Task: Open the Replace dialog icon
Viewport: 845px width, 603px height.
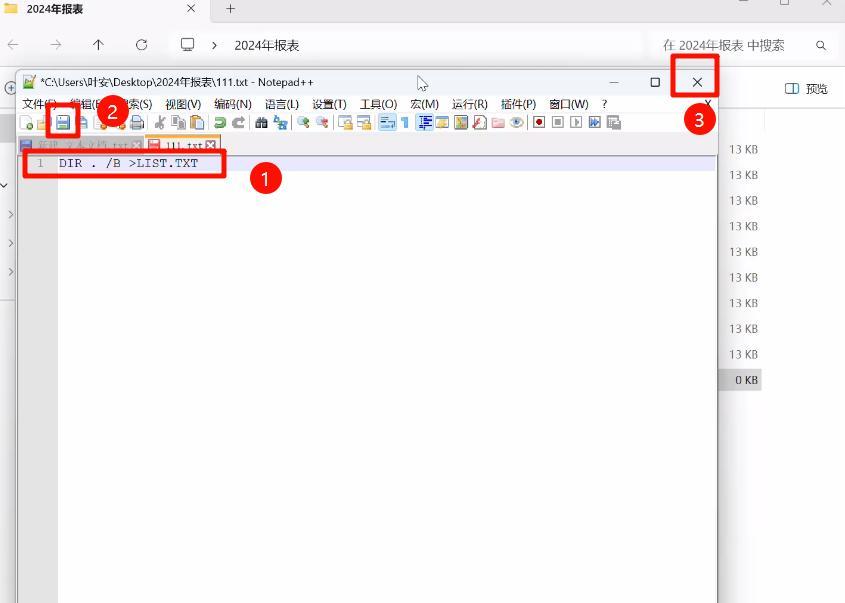Action: pos(280,123)
